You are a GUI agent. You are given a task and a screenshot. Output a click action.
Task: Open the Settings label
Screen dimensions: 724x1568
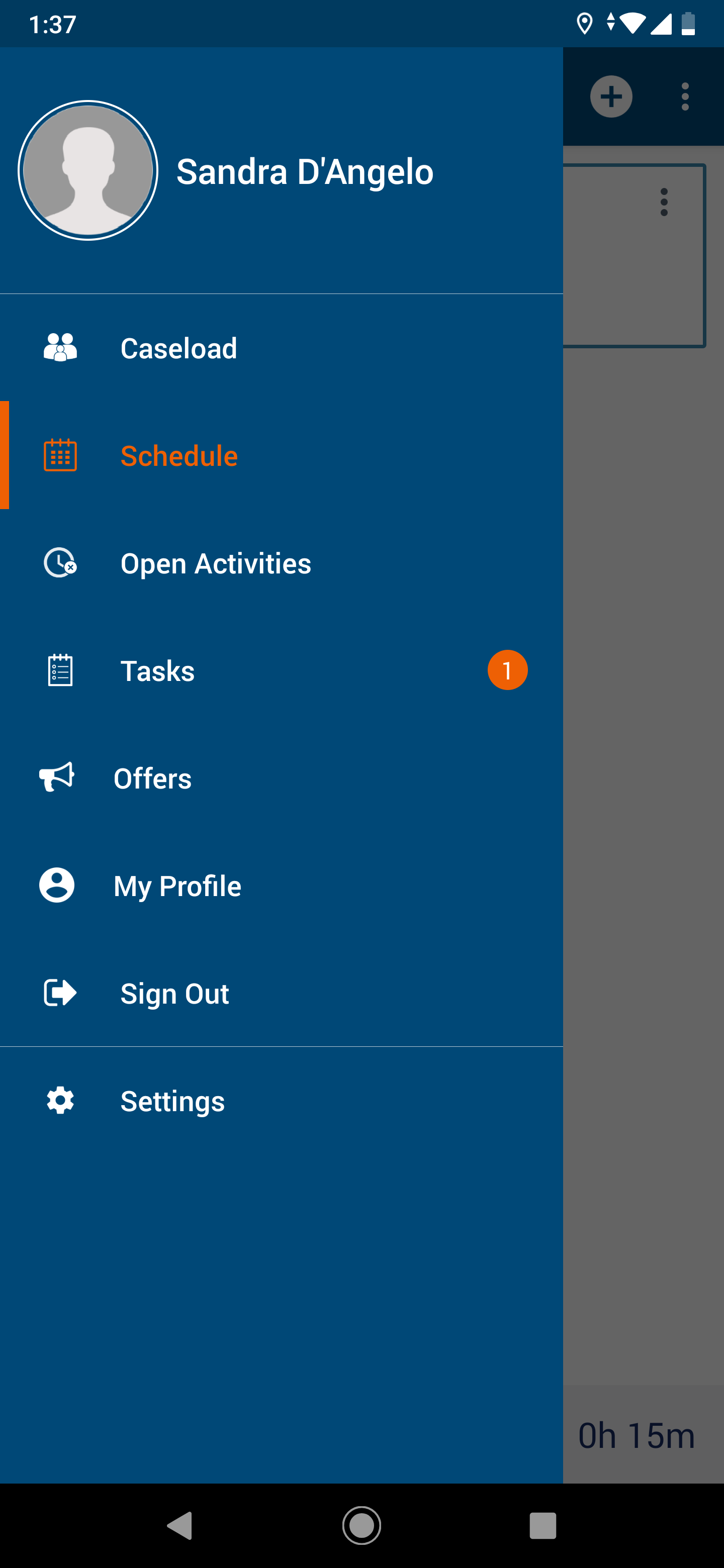pos(172,1101)
